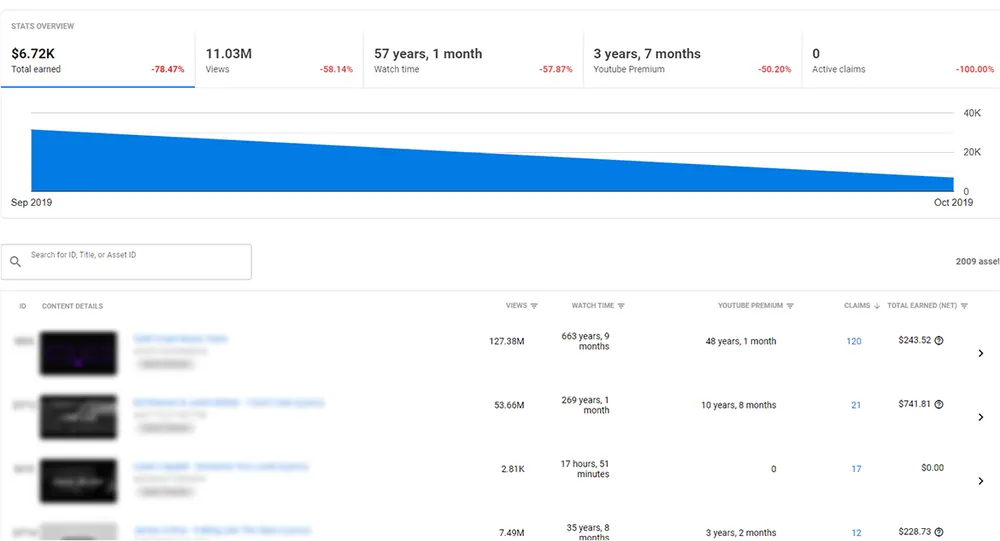Image resolution: width=1000 pixels, height=541 pixels.
Task: Click the 10 years, 8 months premium cell
Action: (x=739, y=405)
